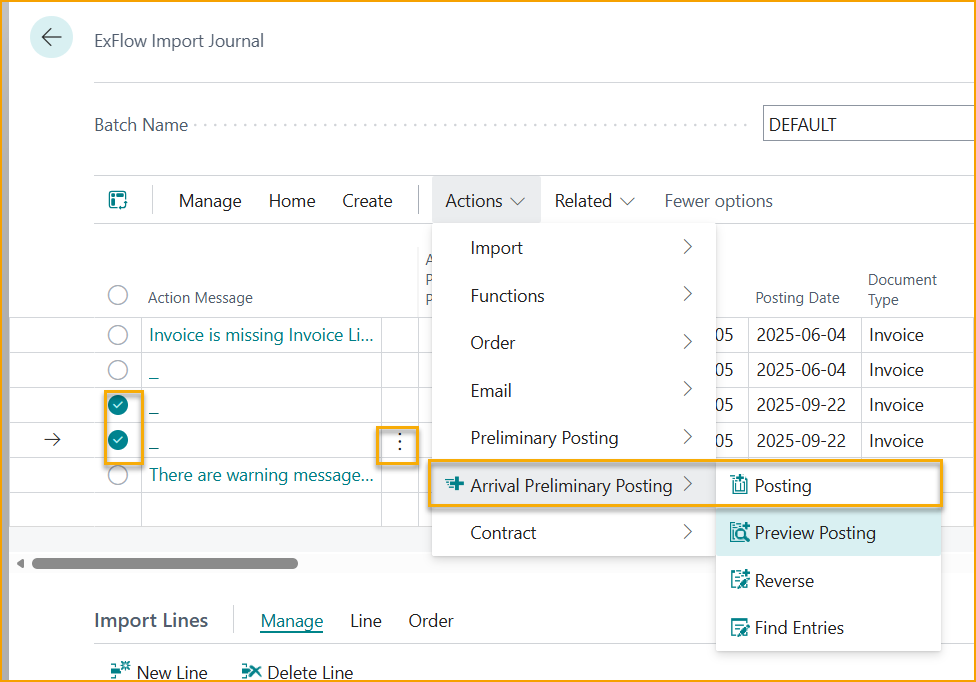Collapse the Actions dropdown menu
This screenshot has width=976, height=682.
pos(486,200)
